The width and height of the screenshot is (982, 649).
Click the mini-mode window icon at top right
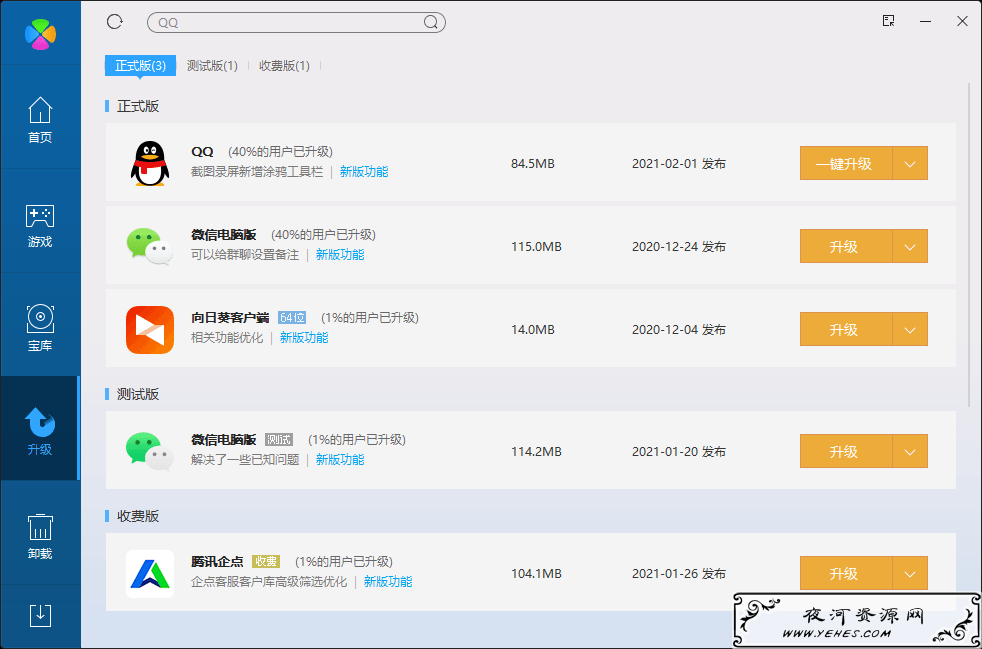click(888, 21)
